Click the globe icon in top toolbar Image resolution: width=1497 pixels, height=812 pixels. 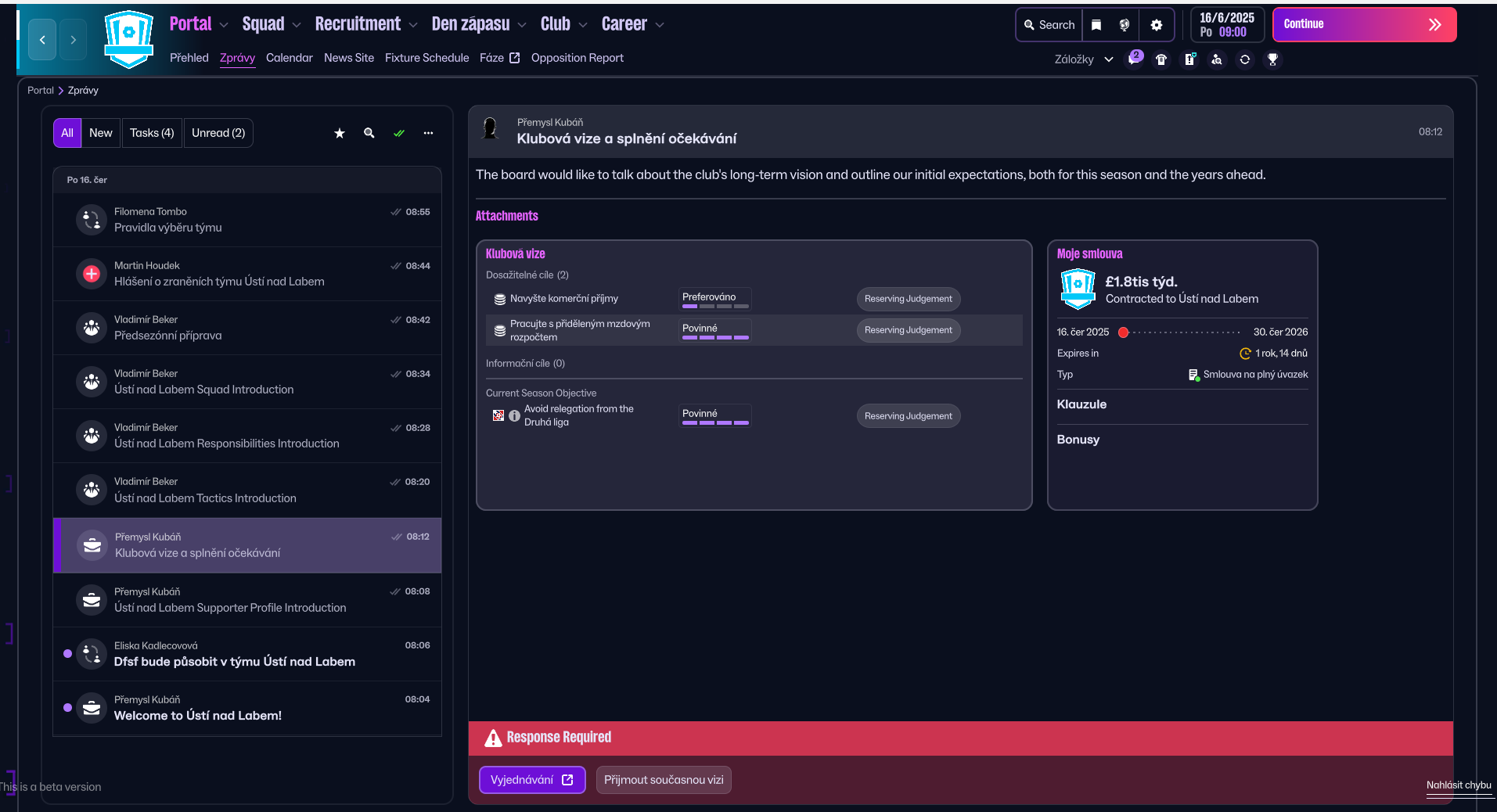[x=1125, y=25]
